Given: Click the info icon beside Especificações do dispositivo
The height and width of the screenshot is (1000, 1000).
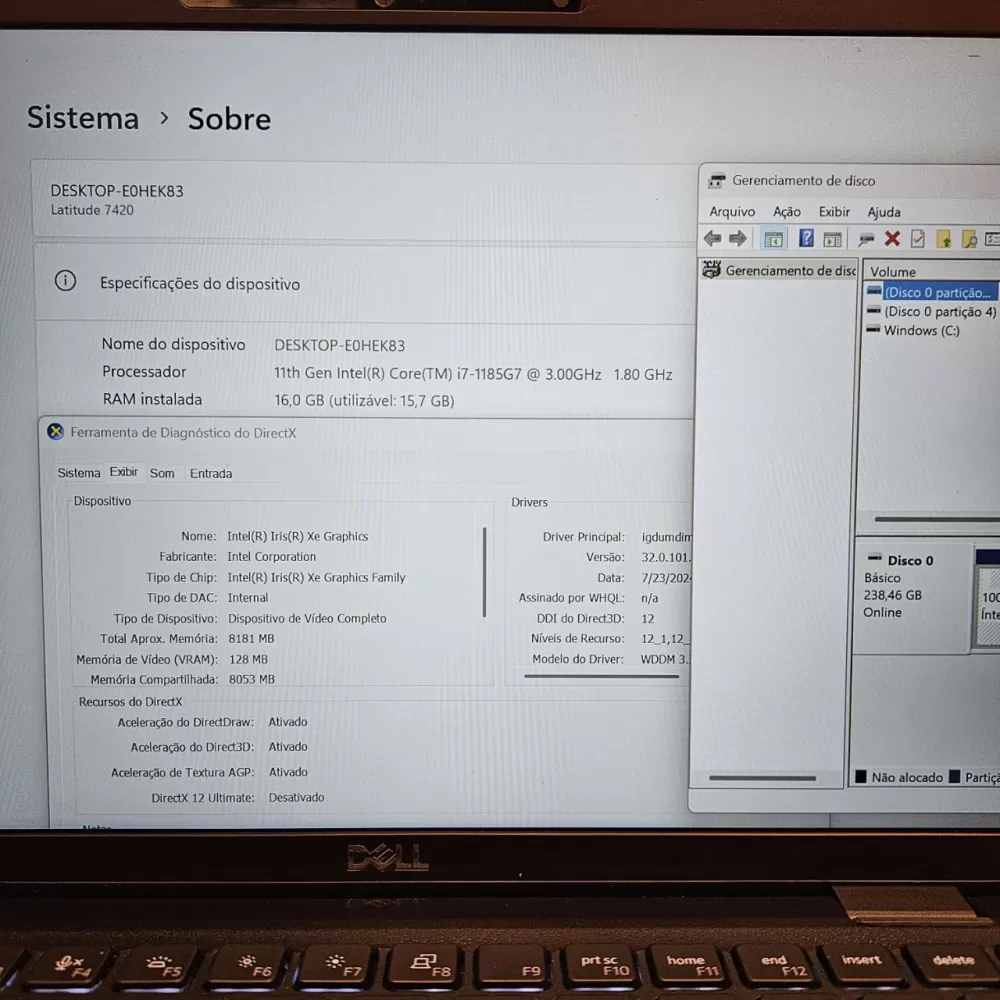Looking at the screenshot, I should 65,281.
